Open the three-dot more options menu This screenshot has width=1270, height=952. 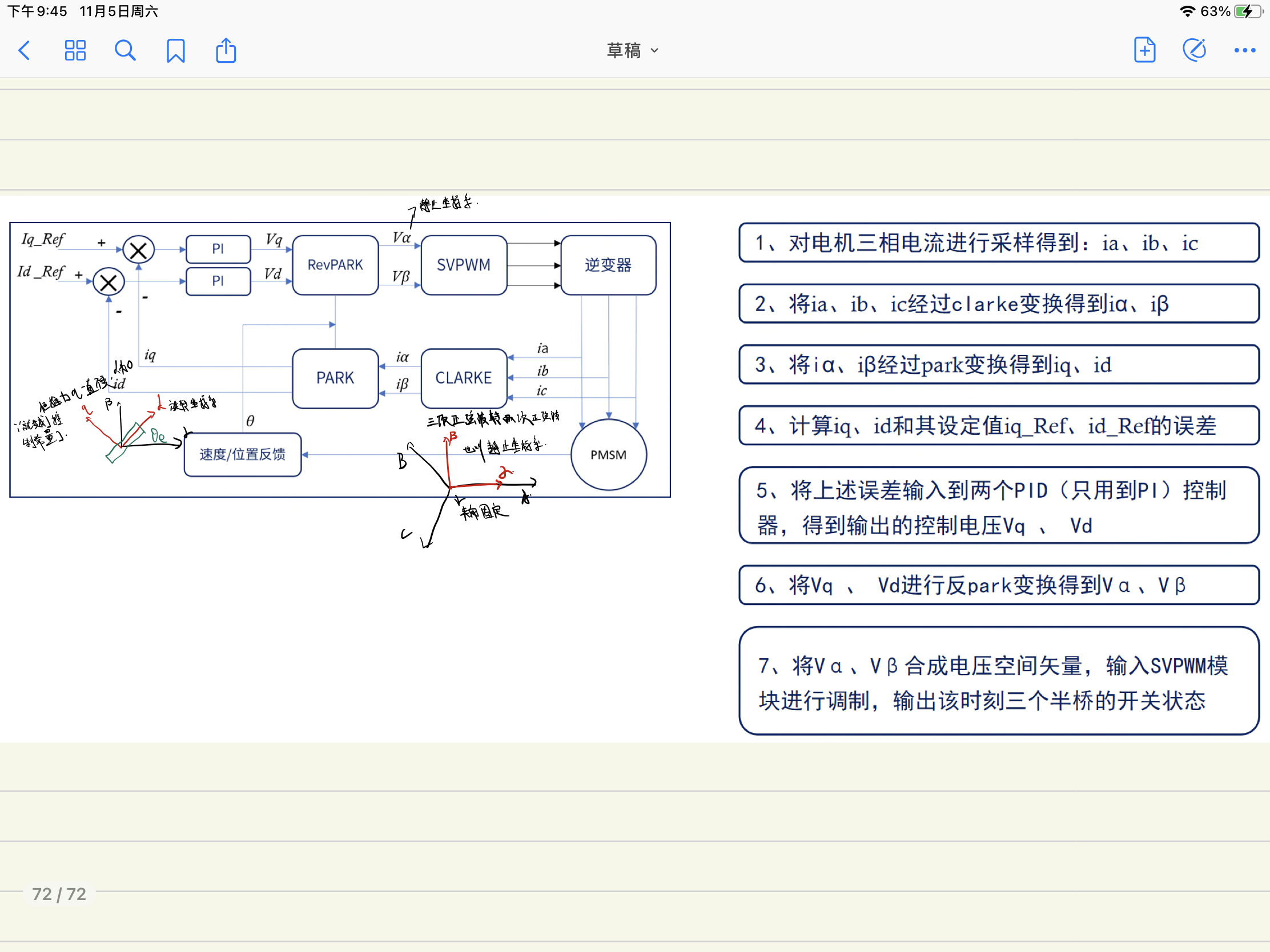1244,50
